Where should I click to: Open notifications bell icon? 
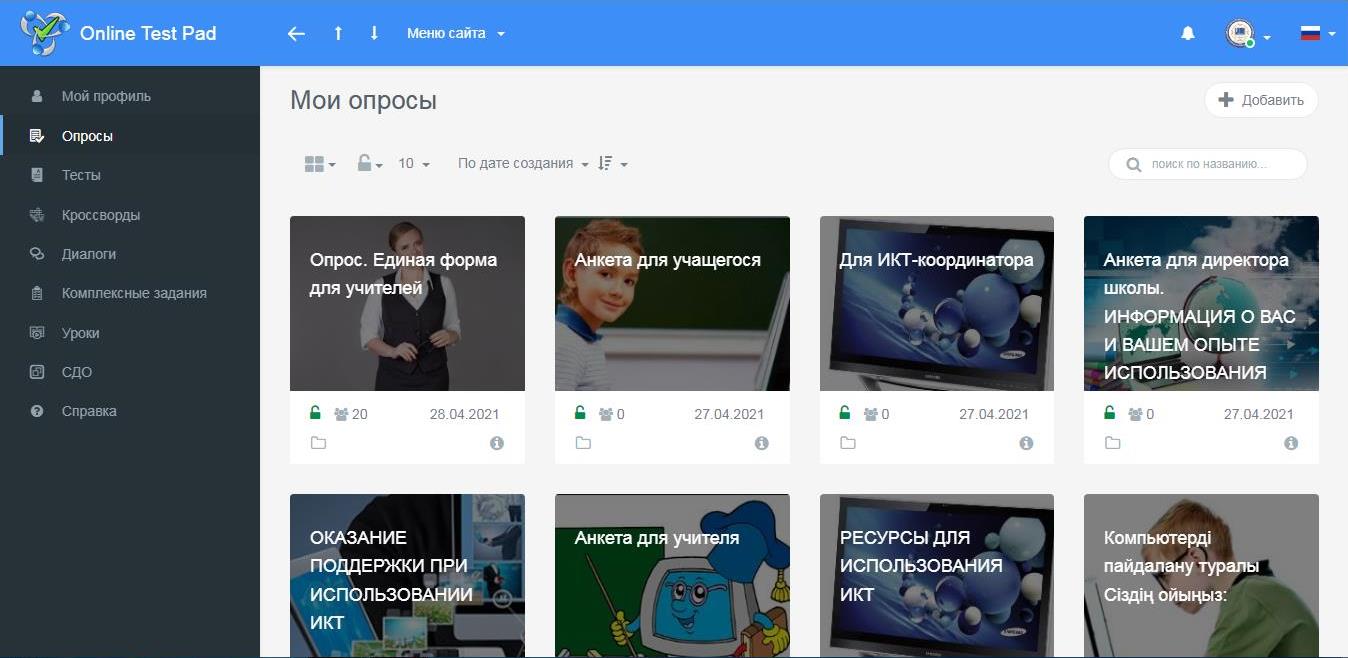[x=1188, y=34]
